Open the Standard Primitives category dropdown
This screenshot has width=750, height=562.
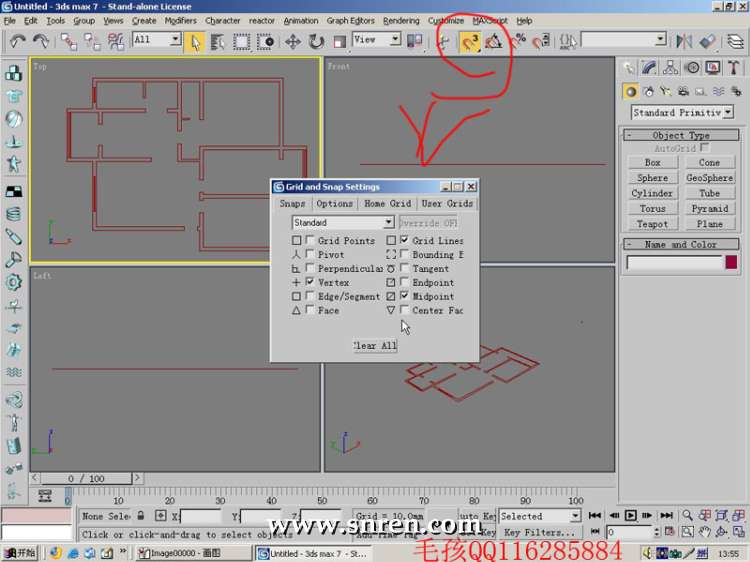683,113
